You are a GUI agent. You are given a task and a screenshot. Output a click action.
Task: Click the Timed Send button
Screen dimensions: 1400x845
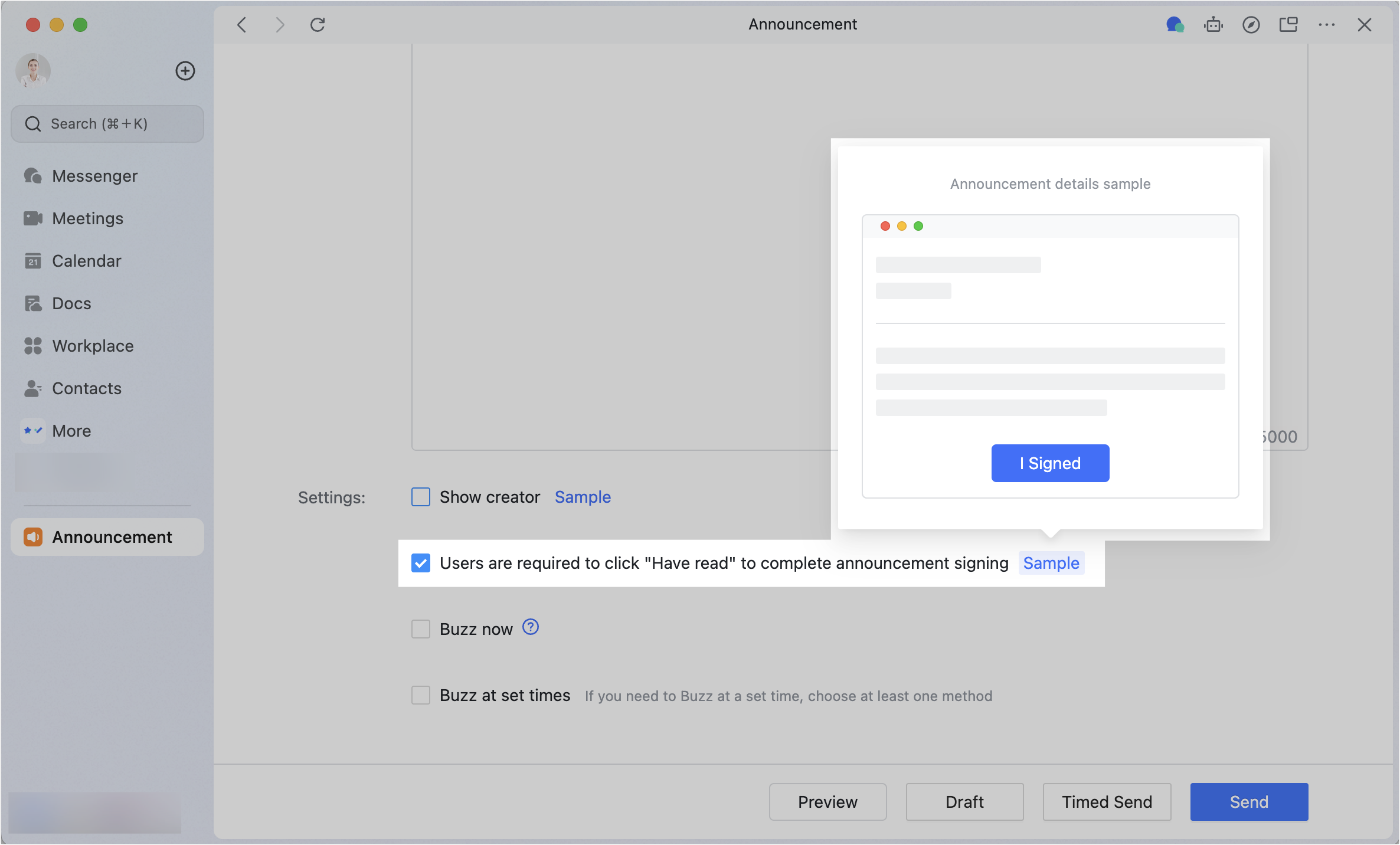1107,802
